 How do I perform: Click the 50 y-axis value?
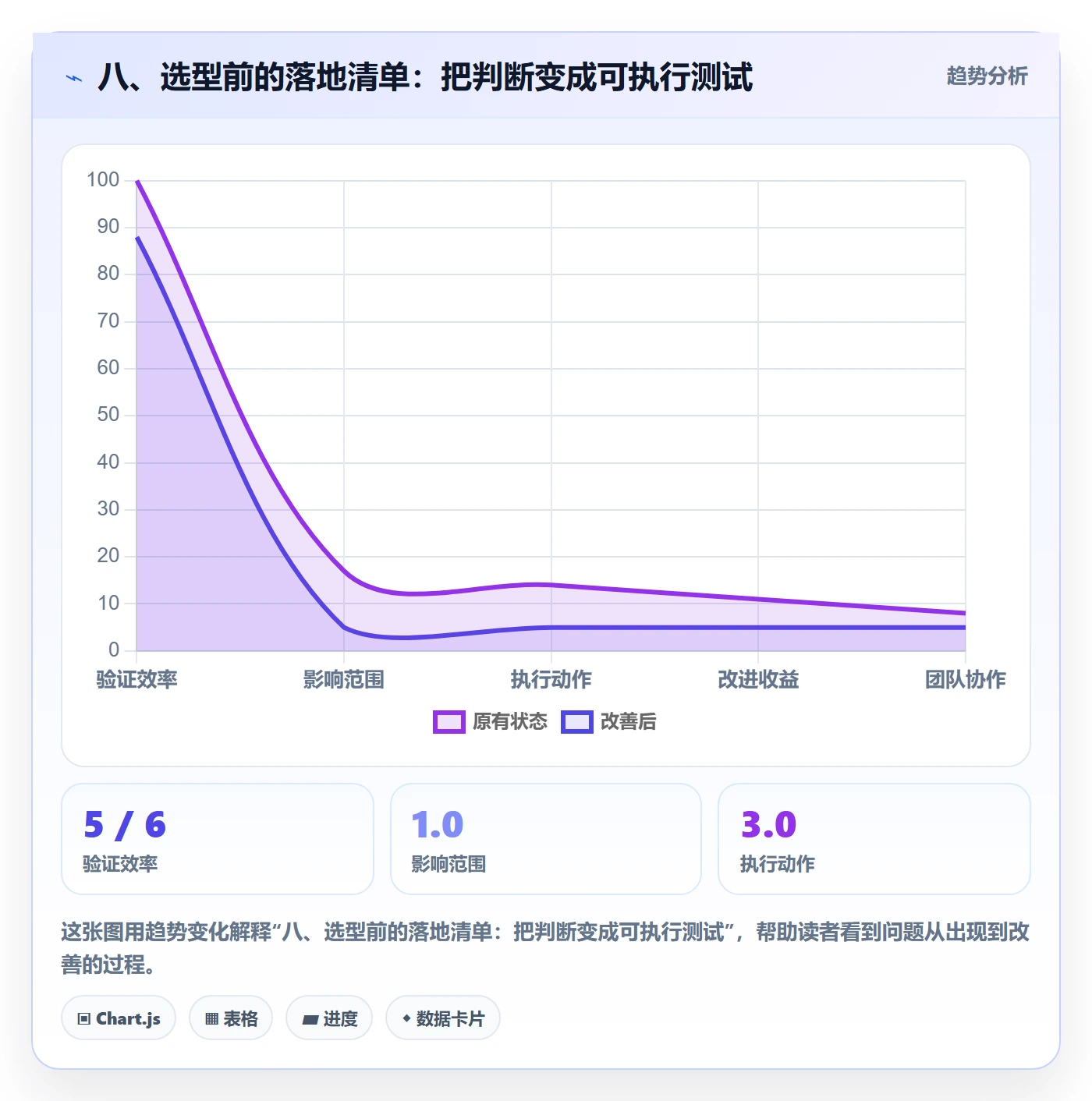coord(108,415)
